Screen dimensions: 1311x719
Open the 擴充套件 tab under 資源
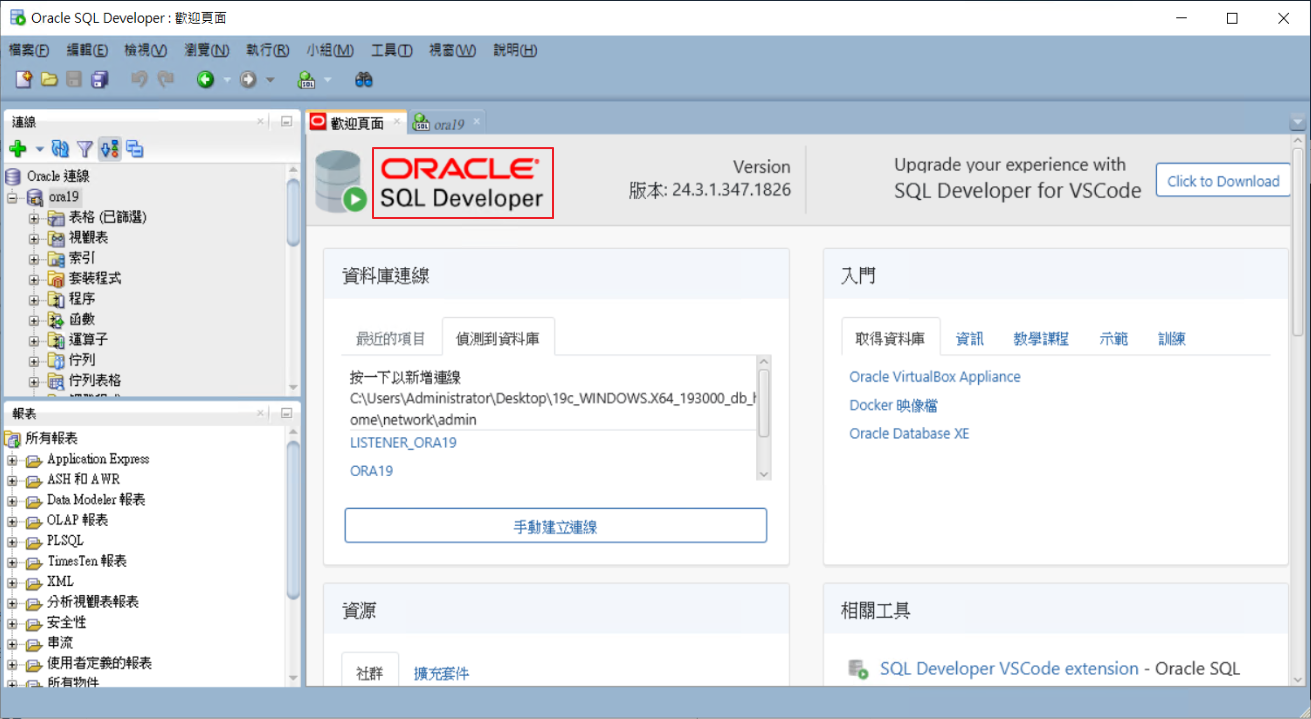[x=441, y=673]
